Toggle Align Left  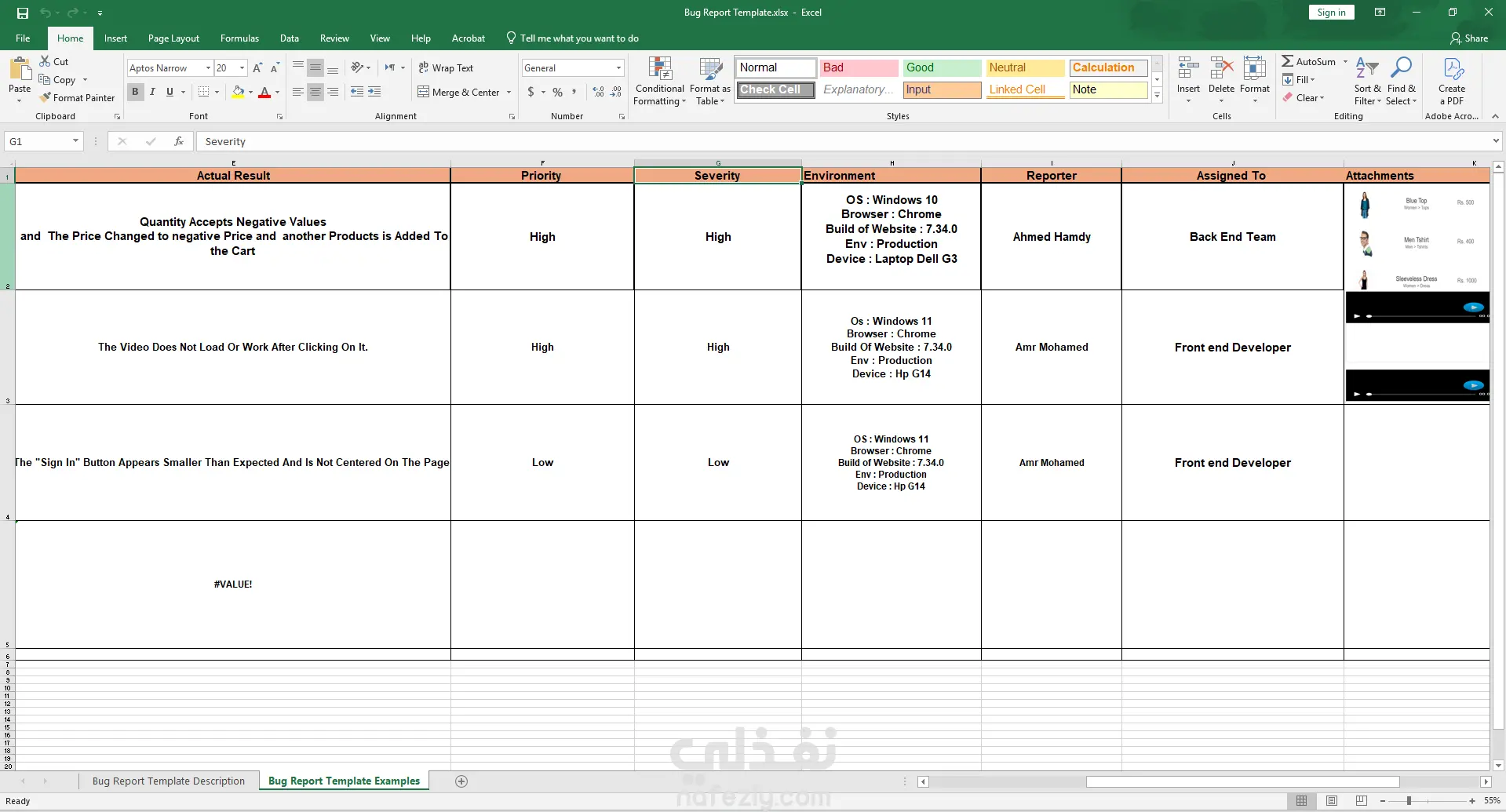297,92
